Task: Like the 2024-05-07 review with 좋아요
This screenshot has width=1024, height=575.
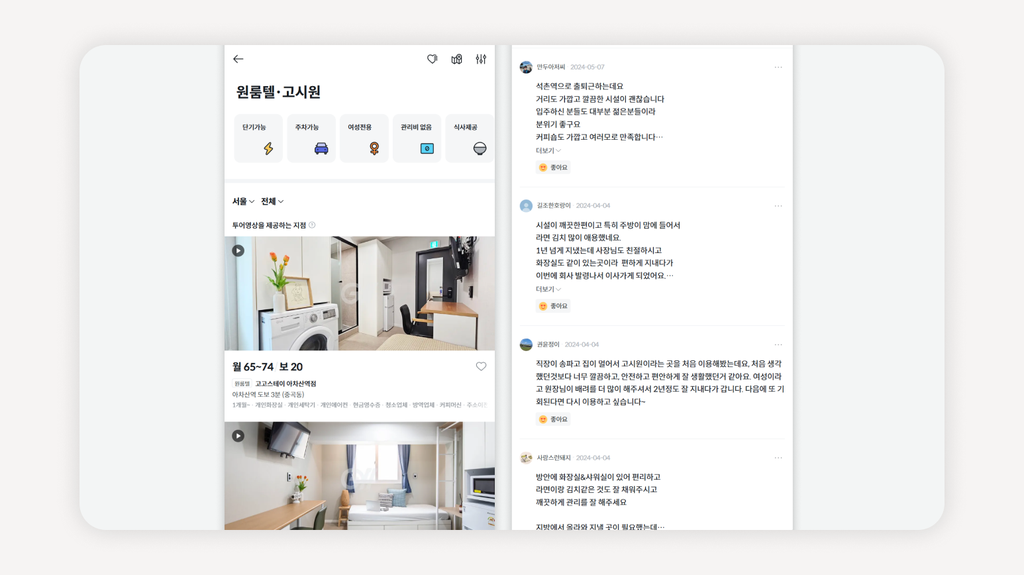Action: coord(553,167)
